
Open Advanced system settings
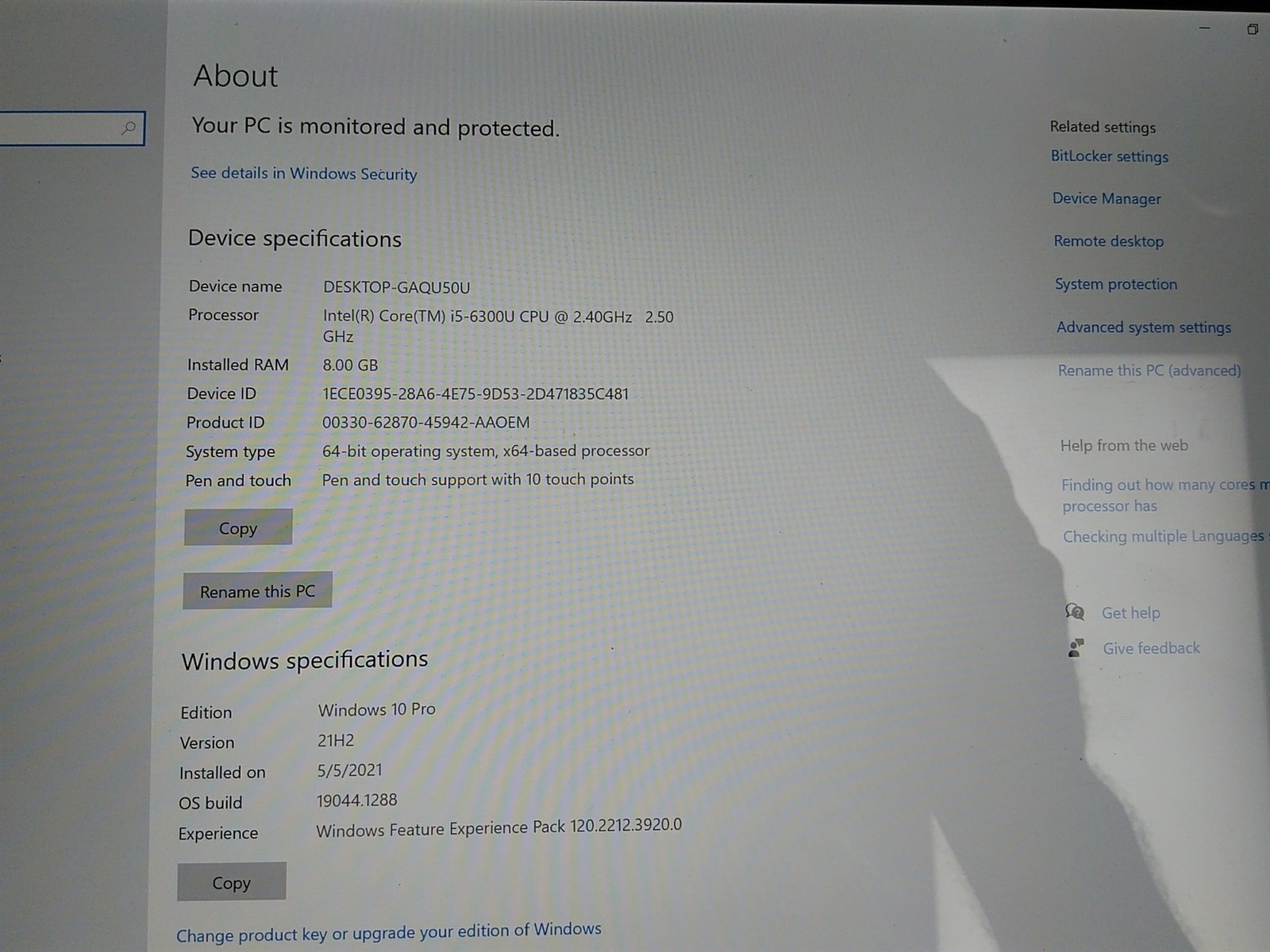pos(1144,327)
